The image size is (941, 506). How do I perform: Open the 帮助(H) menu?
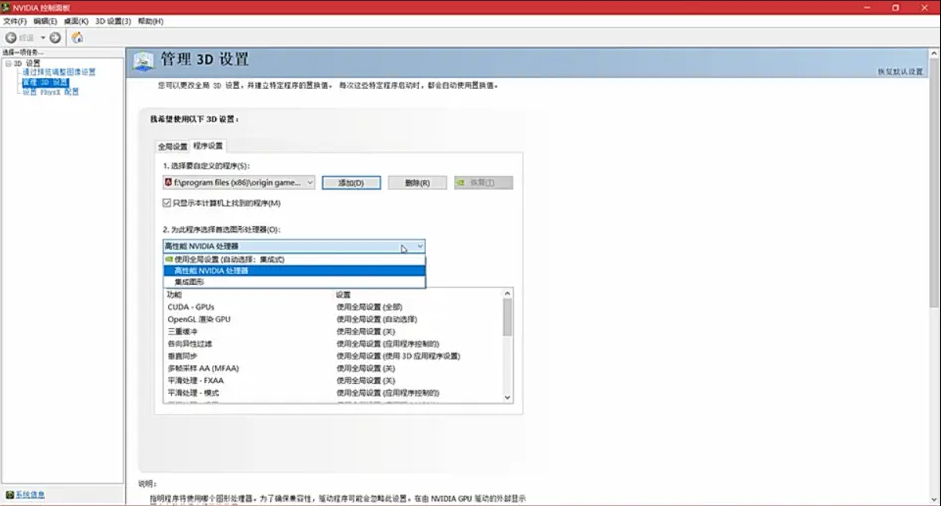(151, 21)
